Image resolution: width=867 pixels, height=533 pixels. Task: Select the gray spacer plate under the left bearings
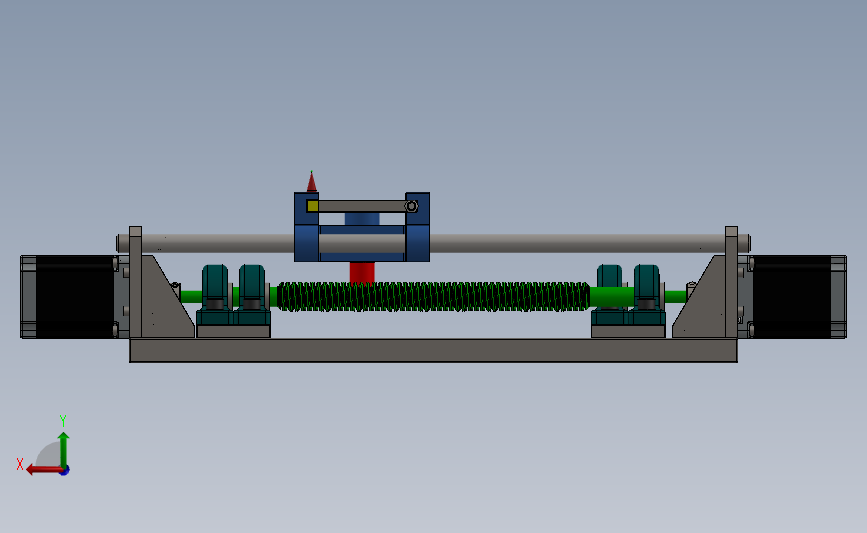pos(233,331)
